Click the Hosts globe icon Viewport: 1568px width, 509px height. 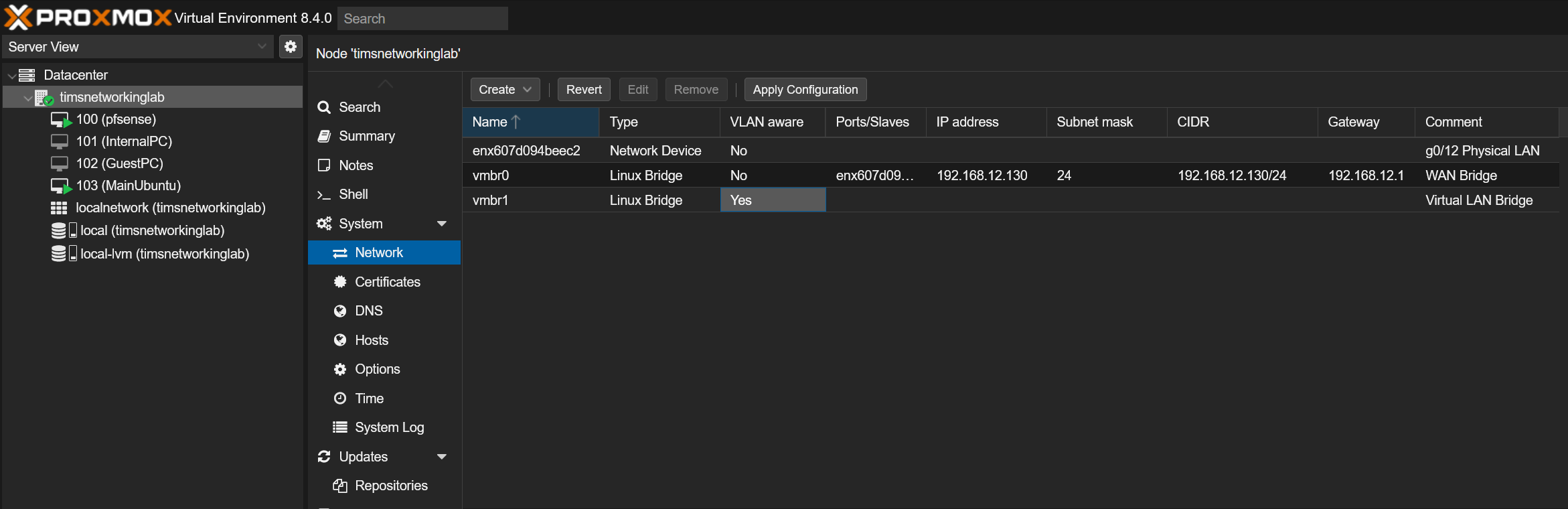pyautogui.click(x=340, y=340)
